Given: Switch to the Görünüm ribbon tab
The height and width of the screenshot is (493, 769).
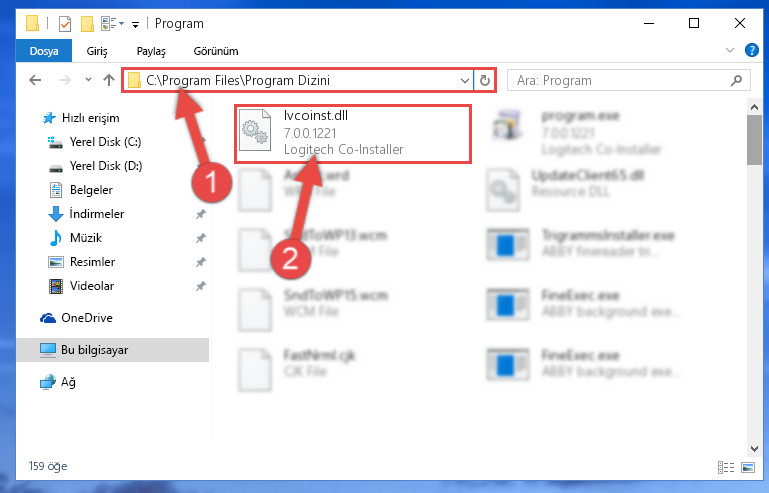Looking at the screenshot, I should click(216, 51).
